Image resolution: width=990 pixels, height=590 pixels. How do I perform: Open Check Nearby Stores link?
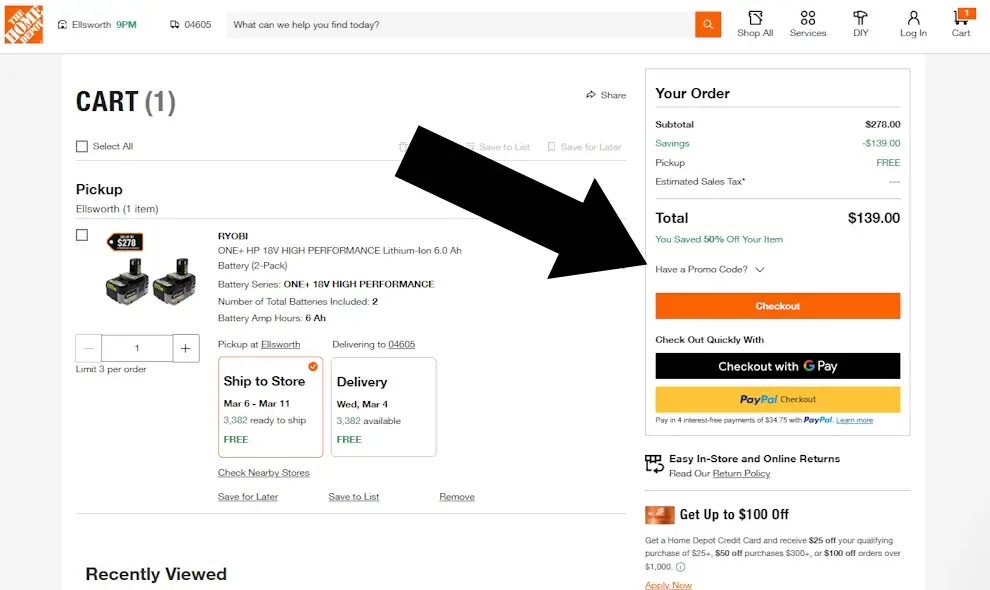263,473
